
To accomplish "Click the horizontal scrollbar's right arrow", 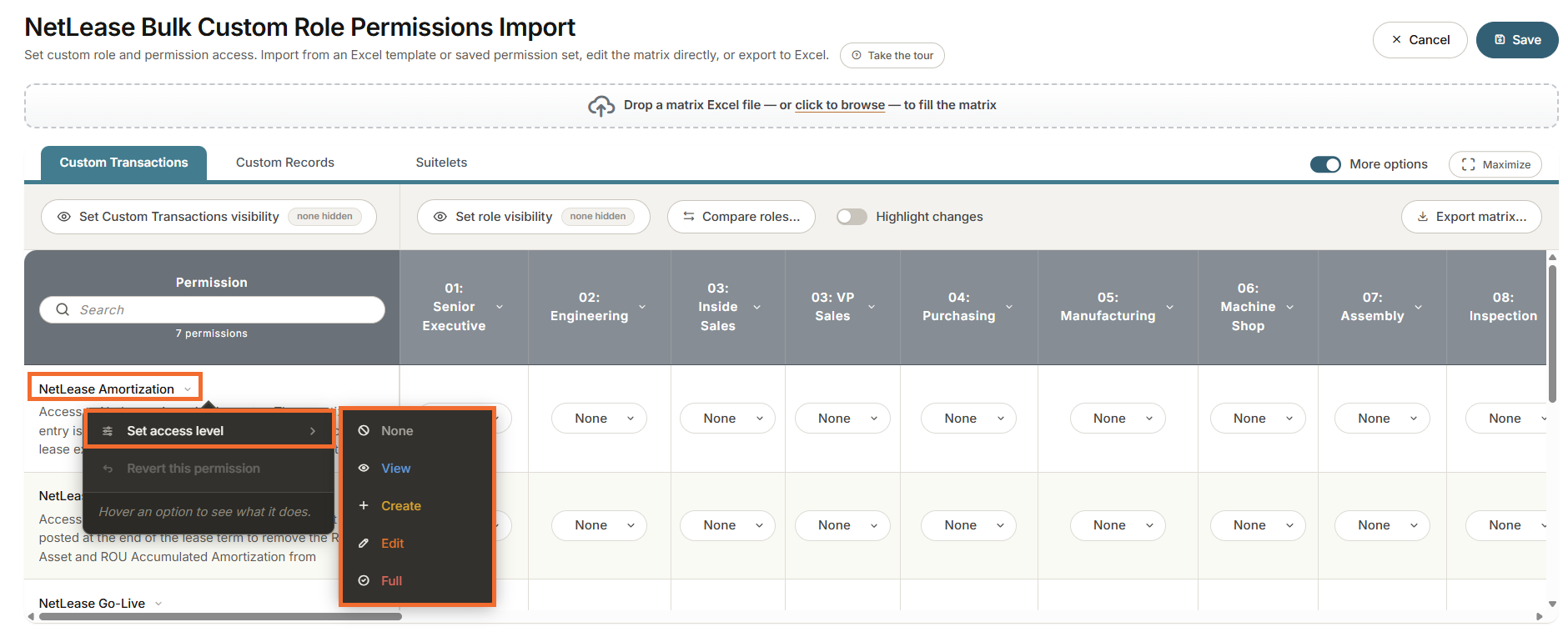I will [1540, 617].
